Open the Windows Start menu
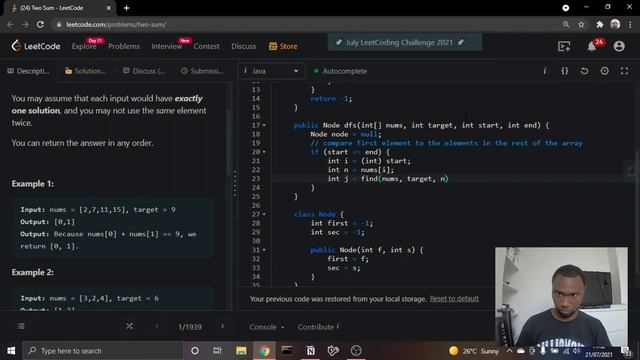The image size is (640, 360). tap(11, 351)
